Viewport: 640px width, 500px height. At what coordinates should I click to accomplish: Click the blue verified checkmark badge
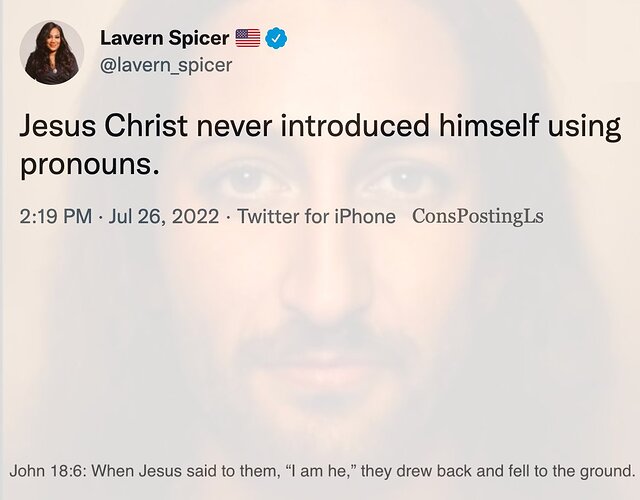tap(277, 39)
